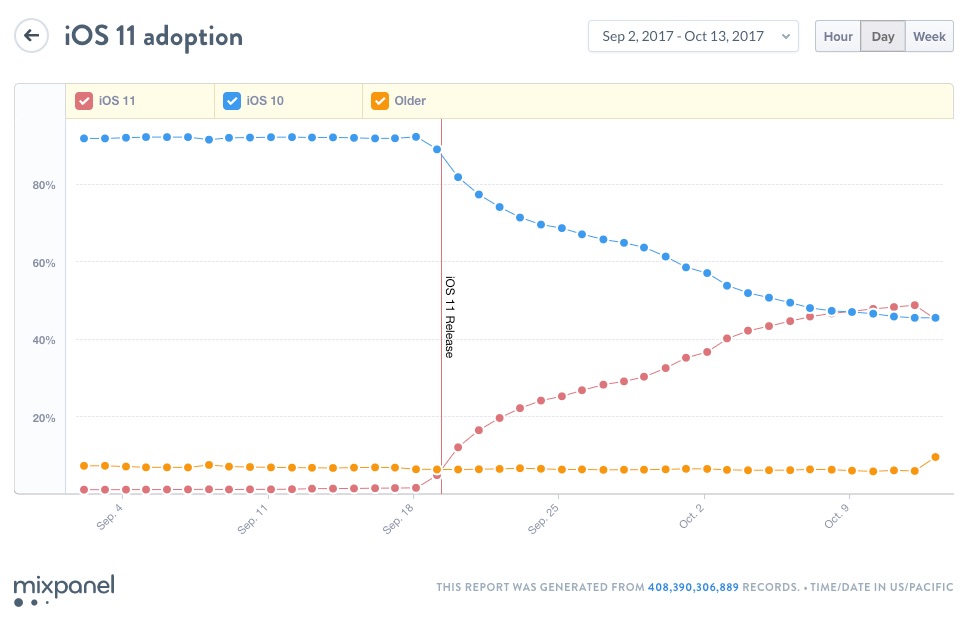Image resolution: width=967 pixels, height=618 pixels.
Task: Click the 408,390,306,889 records link
Action: [x=693, y=587]
